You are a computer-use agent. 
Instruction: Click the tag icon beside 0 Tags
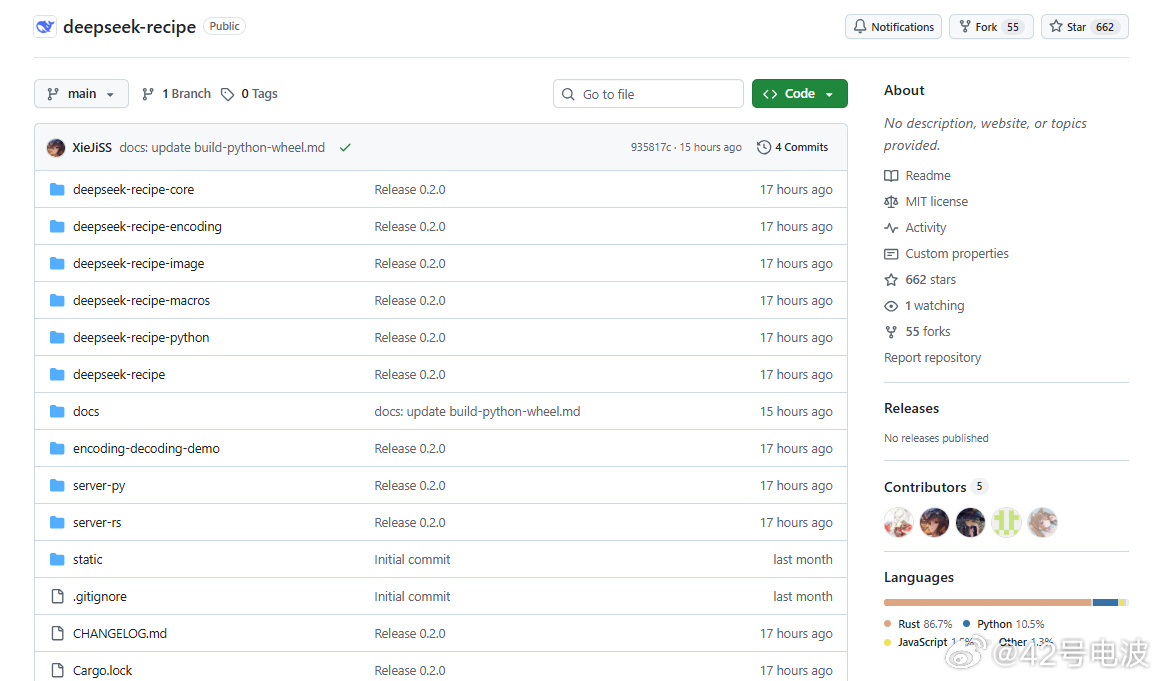[227, 94]
